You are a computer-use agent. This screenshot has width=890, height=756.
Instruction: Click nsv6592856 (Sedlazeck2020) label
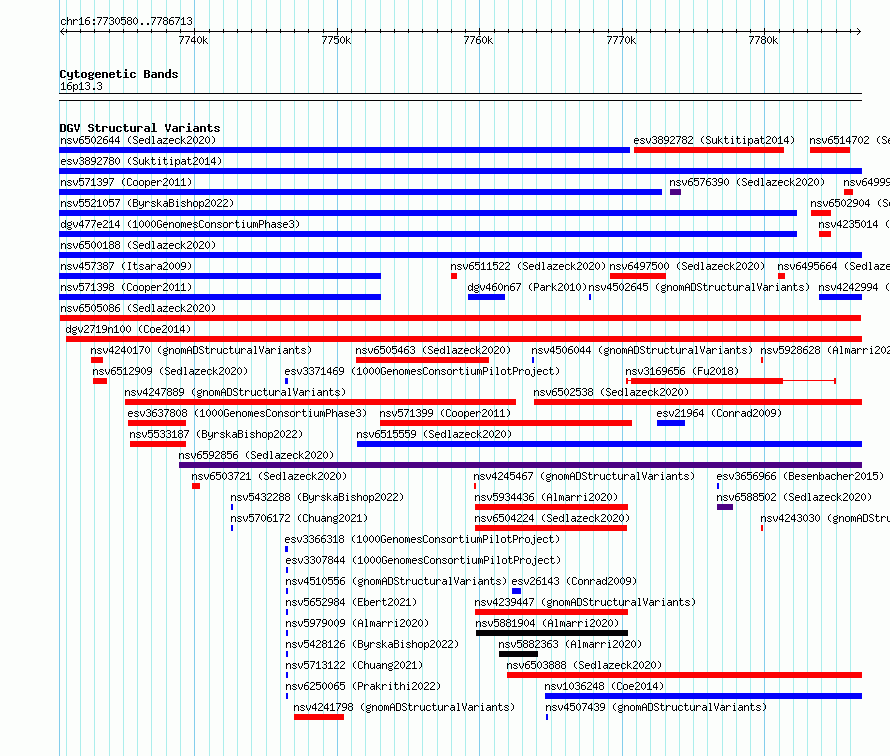click(256, 455)
